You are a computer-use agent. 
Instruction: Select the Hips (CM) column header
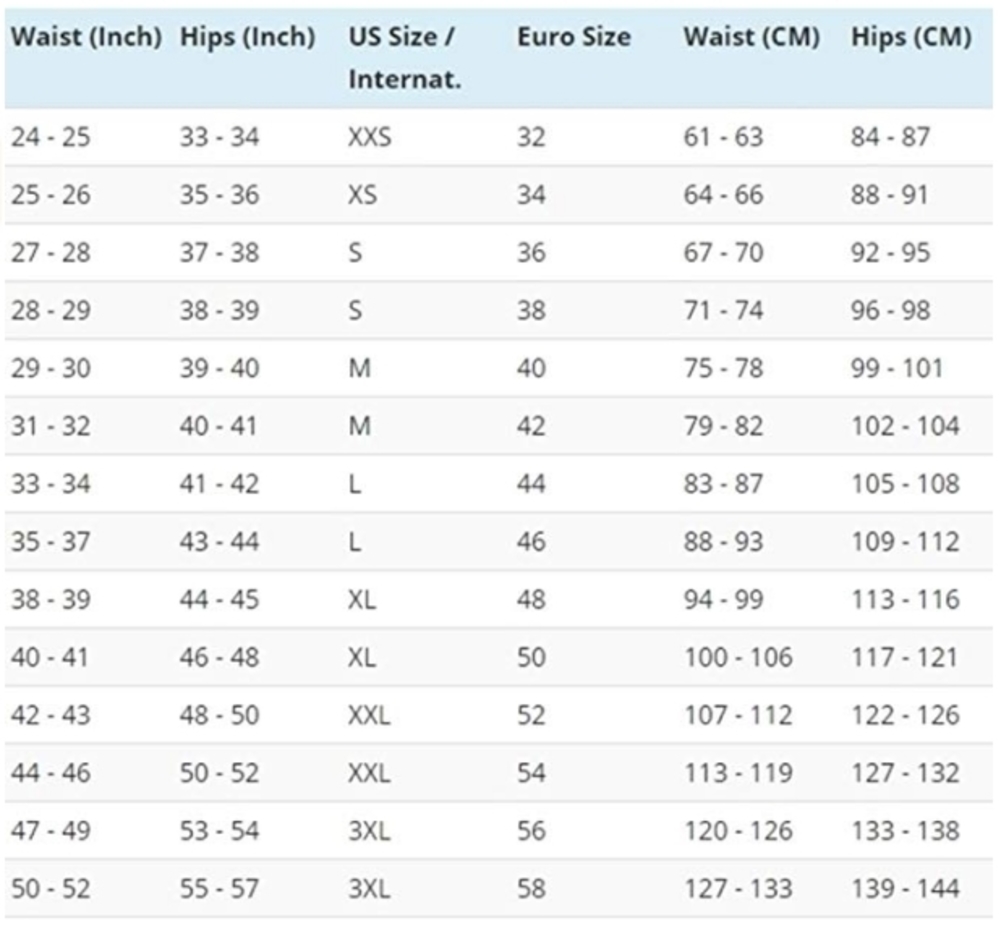tap(911, 38)
